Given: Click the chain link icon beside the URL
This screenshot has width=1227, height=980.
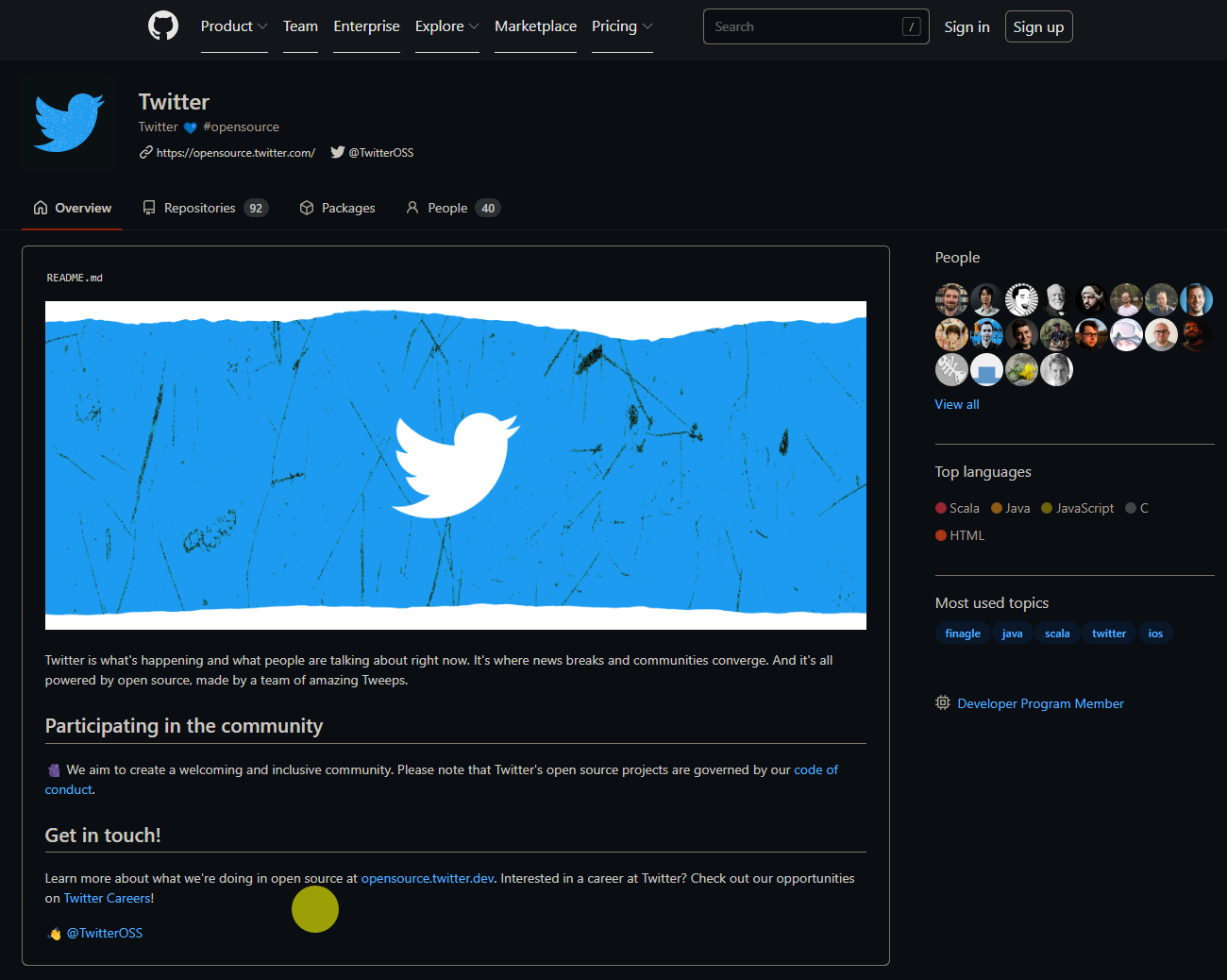Looking at the screenshot, I should [146, 152].
